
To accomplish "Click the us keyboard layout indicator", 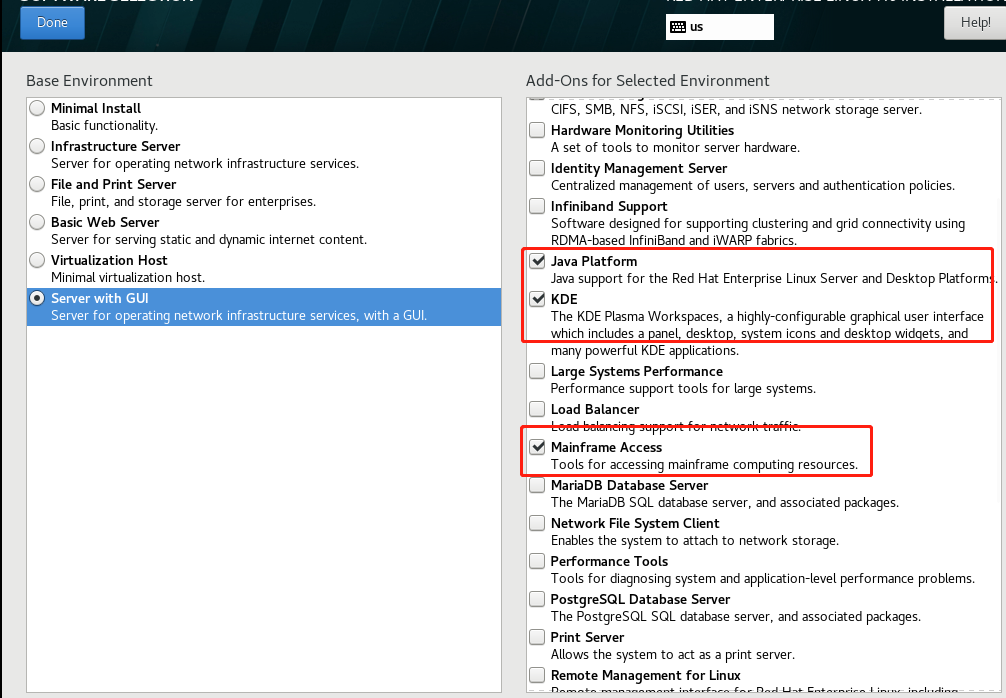I will pyautogui.click(x=719, y=27).
